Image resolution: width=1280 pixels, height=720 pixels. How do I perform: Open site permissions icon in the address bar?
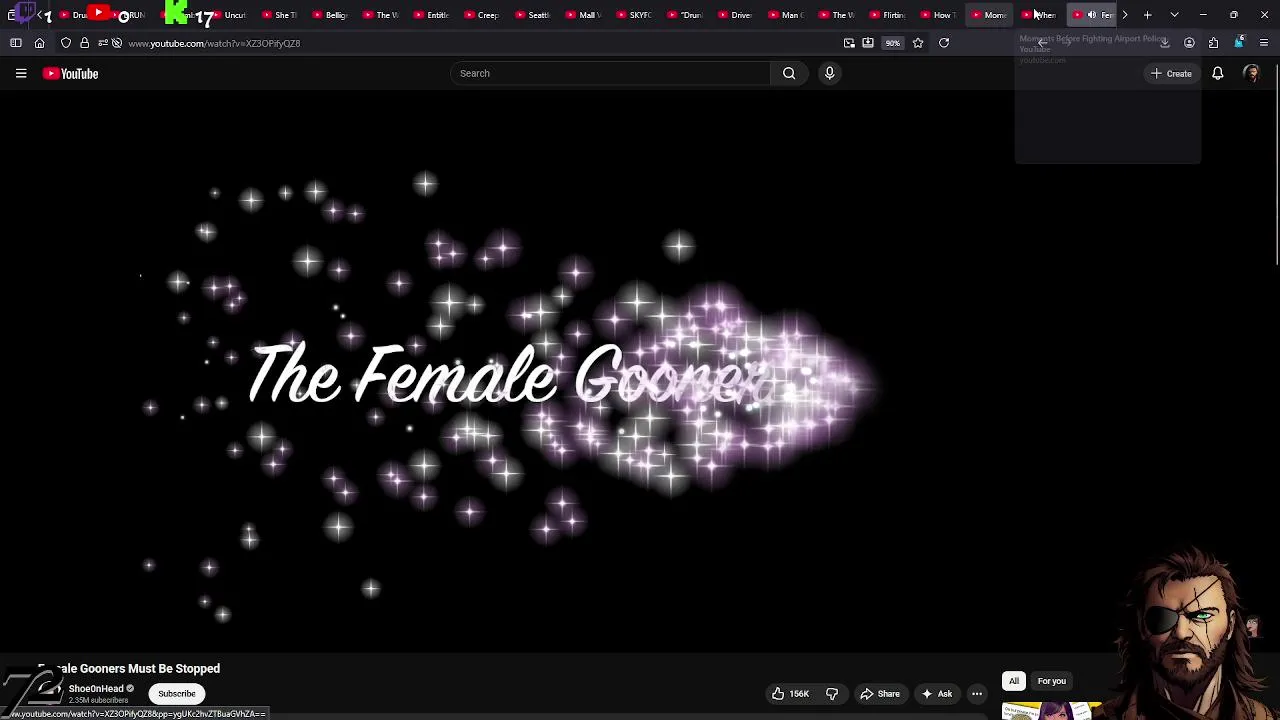(x=102, y=43)
